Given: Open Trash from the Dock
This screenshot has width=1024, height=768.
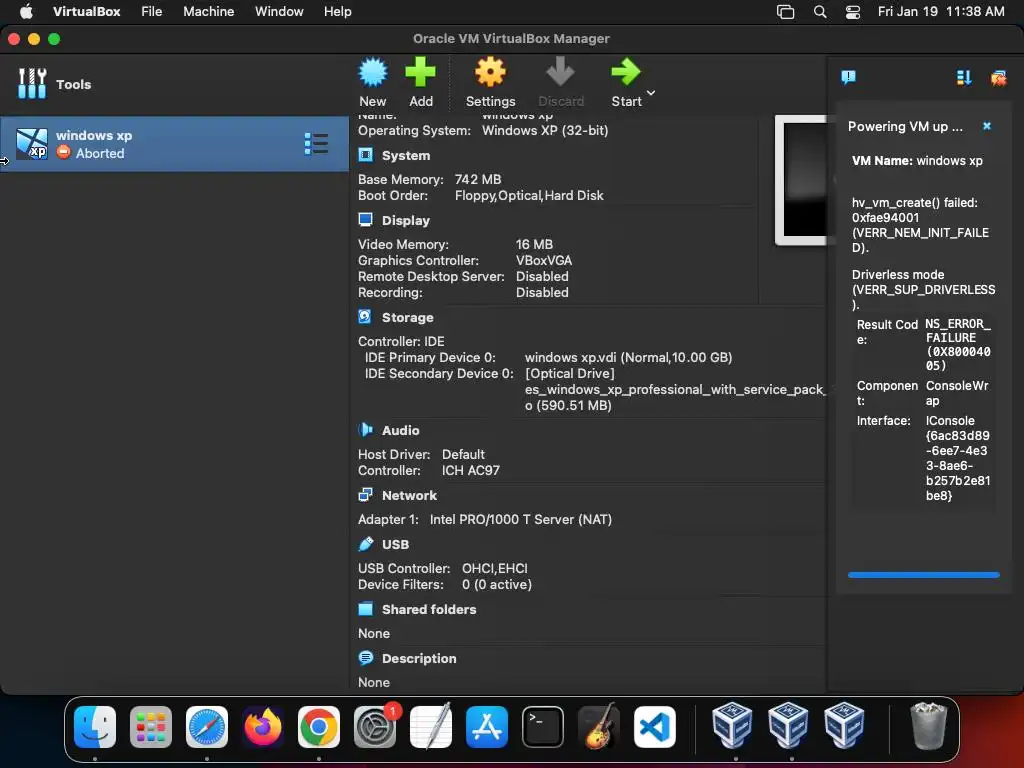Looking at the screenshot, I should [928, 726].
